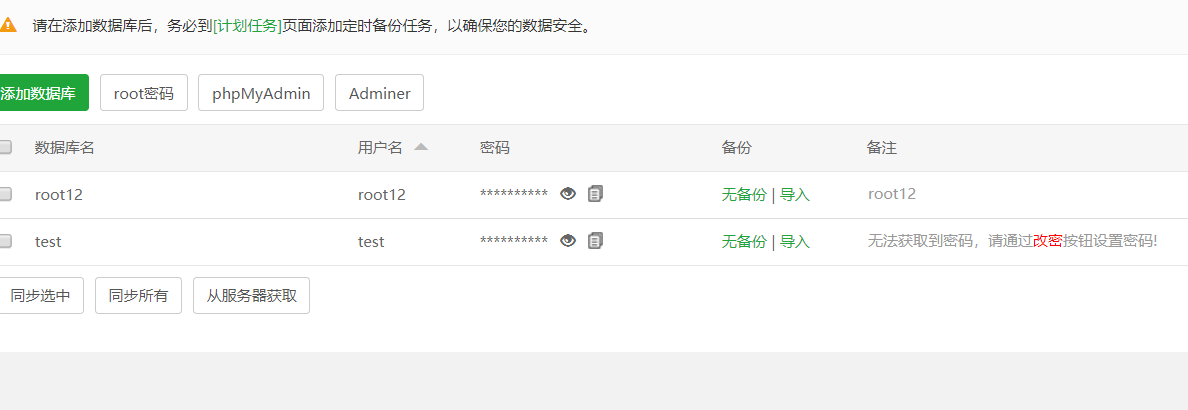
Task: Follow the [计划任务] link
Action: coord(247,26)
